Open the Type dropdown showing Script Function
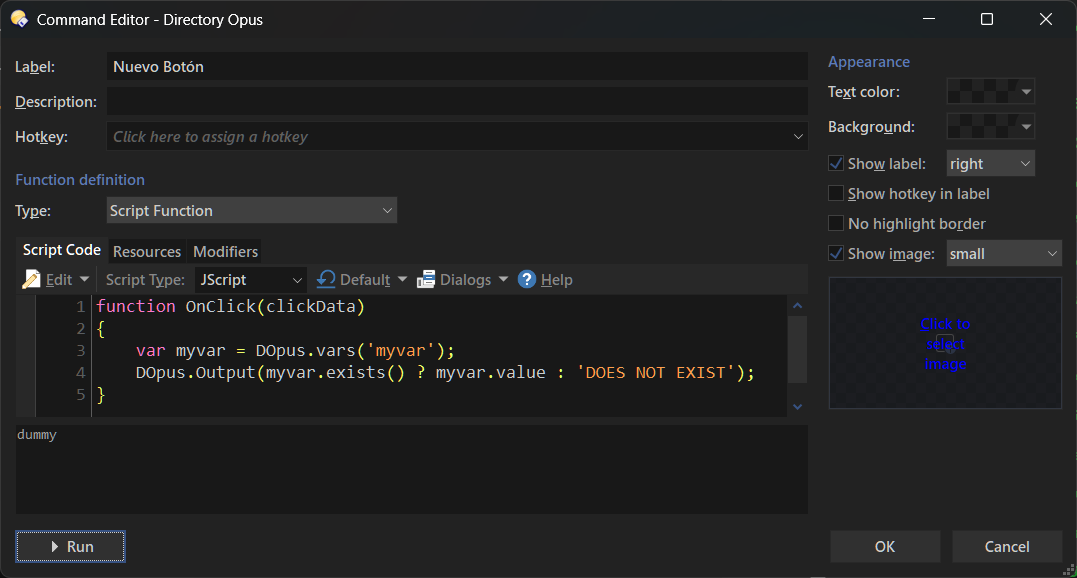 coord(251,211)
